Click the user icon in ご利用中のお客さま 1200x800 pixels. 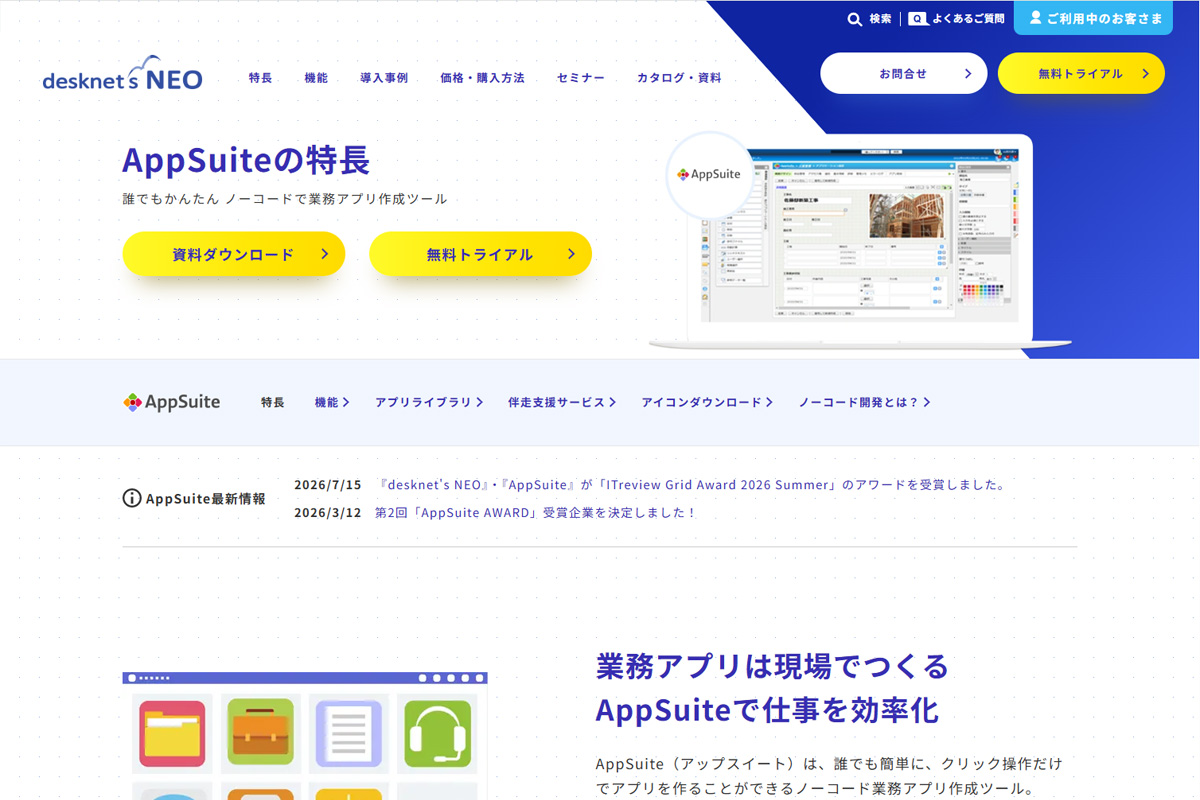tap(1035, 18)
